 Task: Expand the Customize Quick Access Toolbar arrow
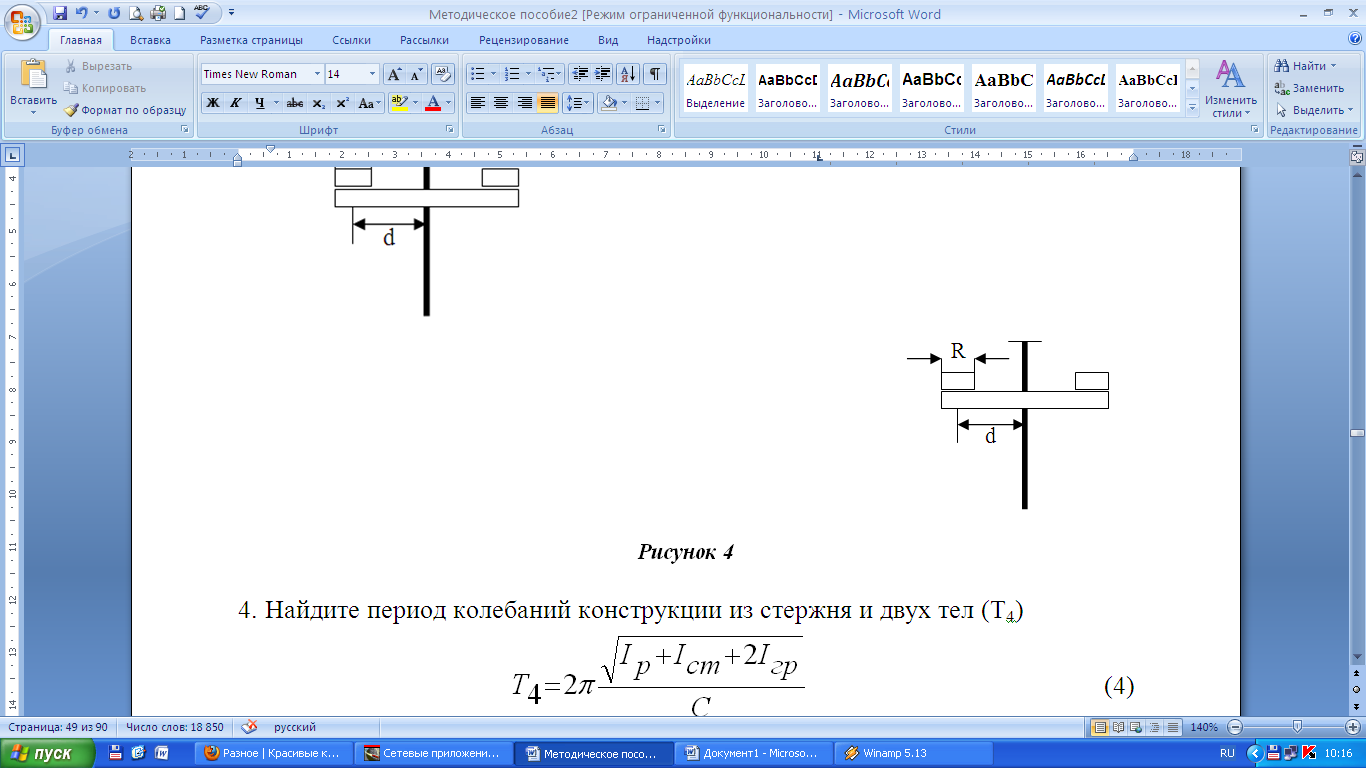(x=231, y=14)
